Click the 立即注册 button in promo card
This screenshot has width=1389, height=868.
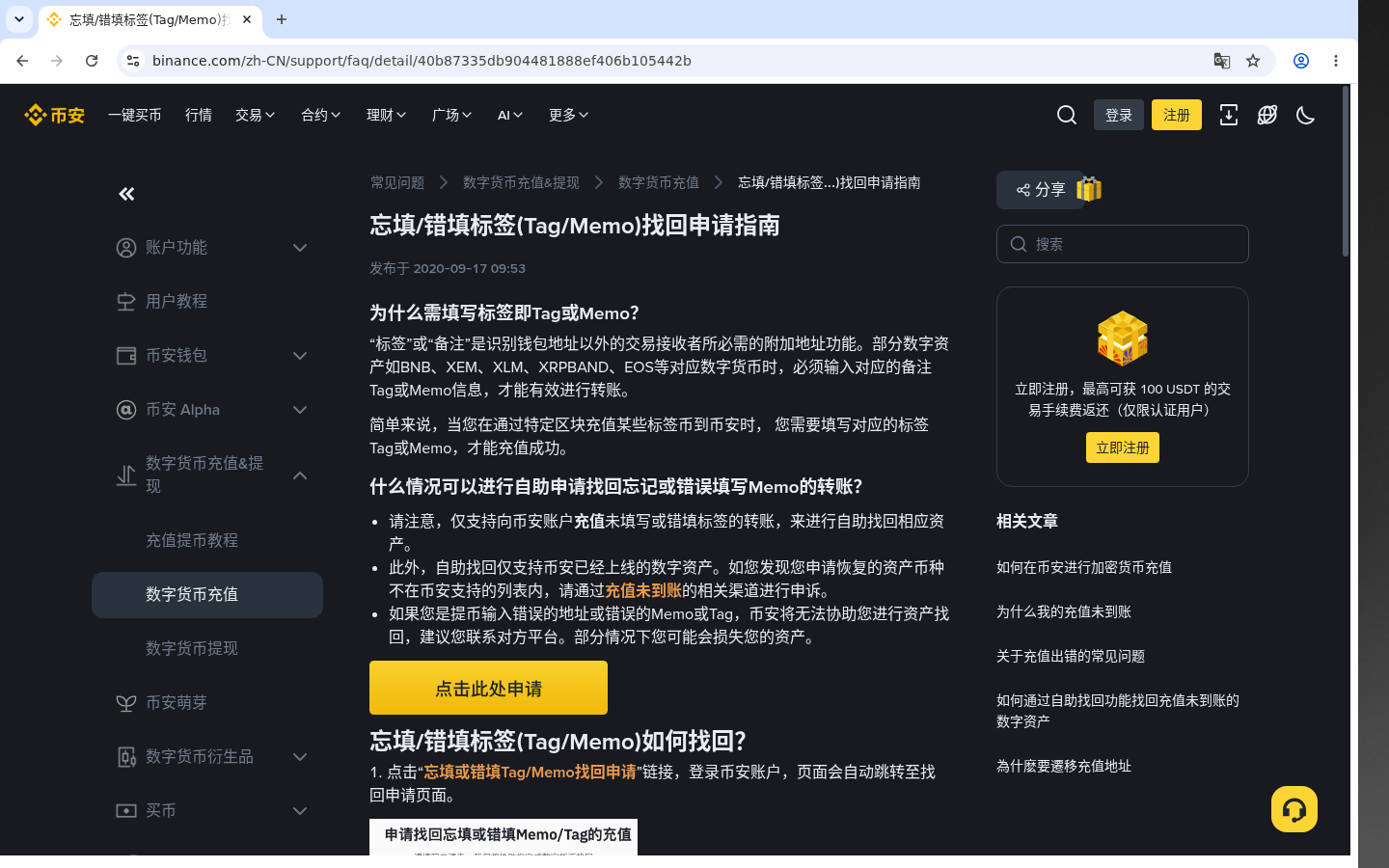1123,448
